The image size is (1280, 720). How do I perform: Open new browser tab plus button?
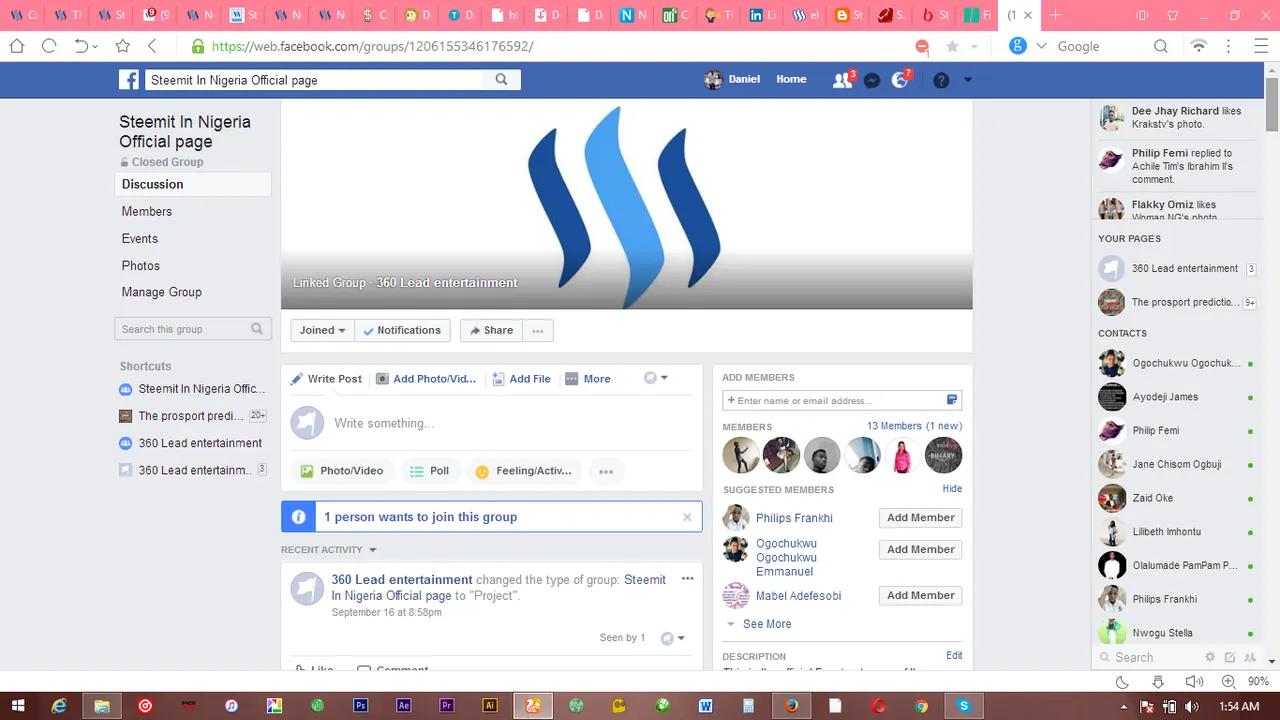point(1055,15)
